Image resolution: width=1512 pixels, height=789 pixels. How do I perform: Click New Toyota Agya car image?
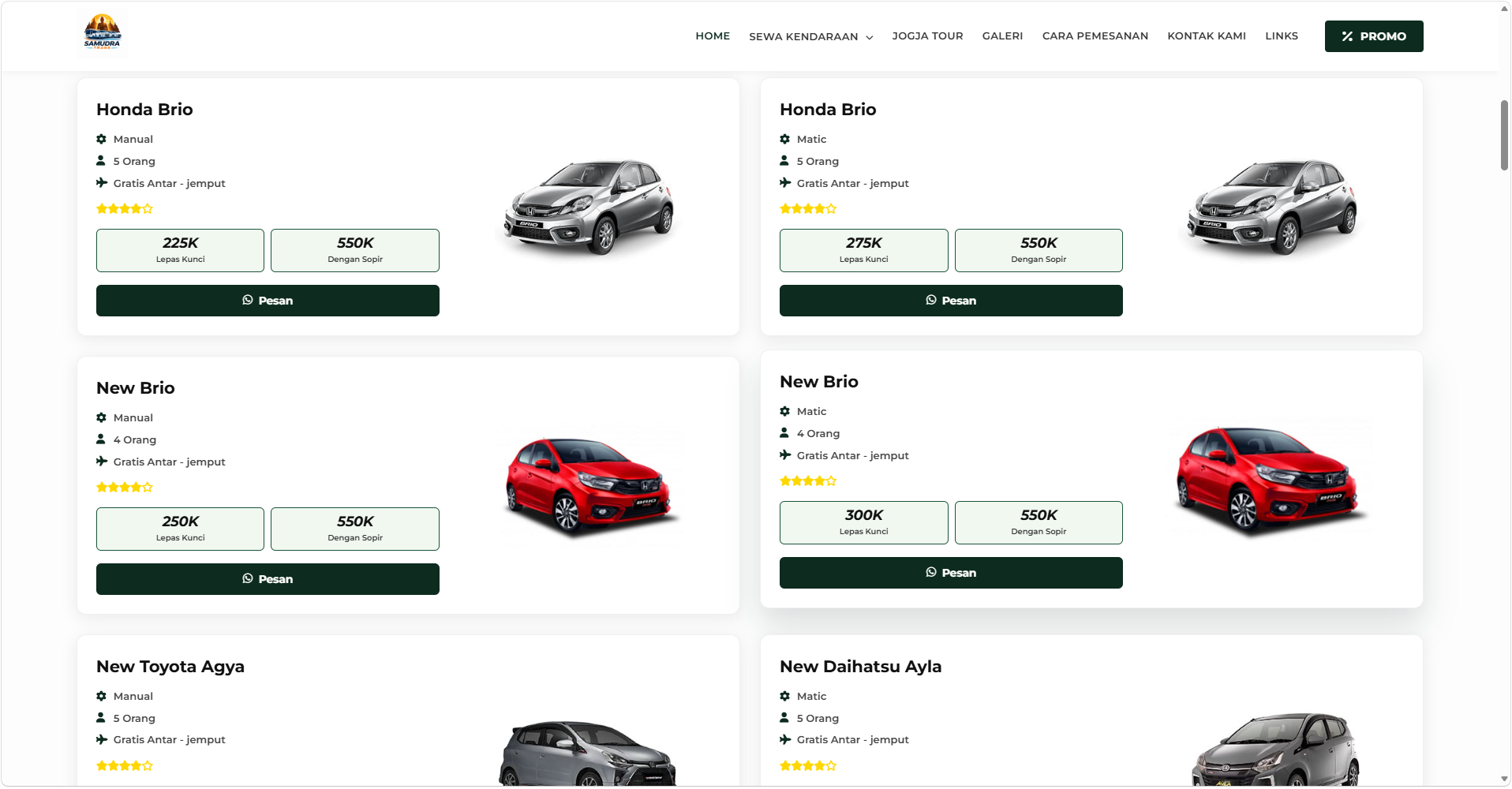(x=588, y=753)
